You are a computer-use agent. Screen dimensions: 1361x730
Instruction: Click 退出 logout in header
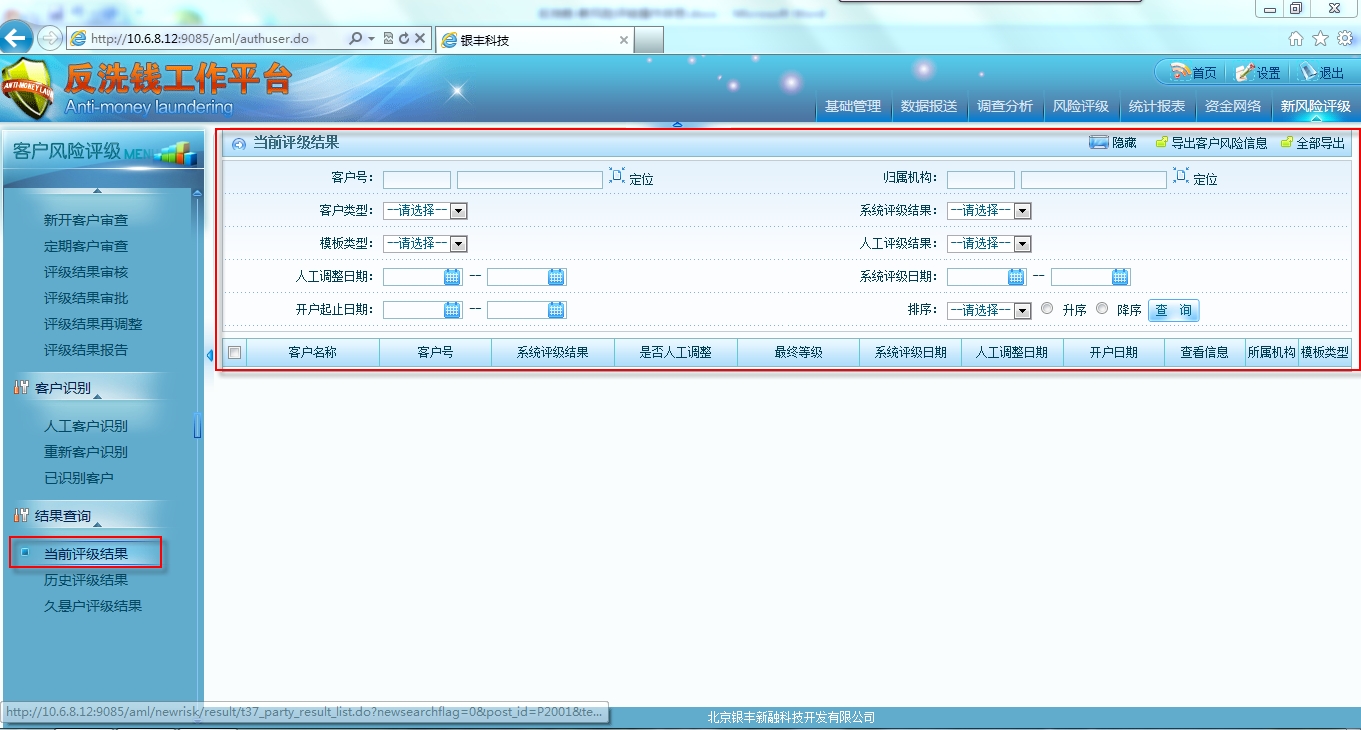(1322, 73)
